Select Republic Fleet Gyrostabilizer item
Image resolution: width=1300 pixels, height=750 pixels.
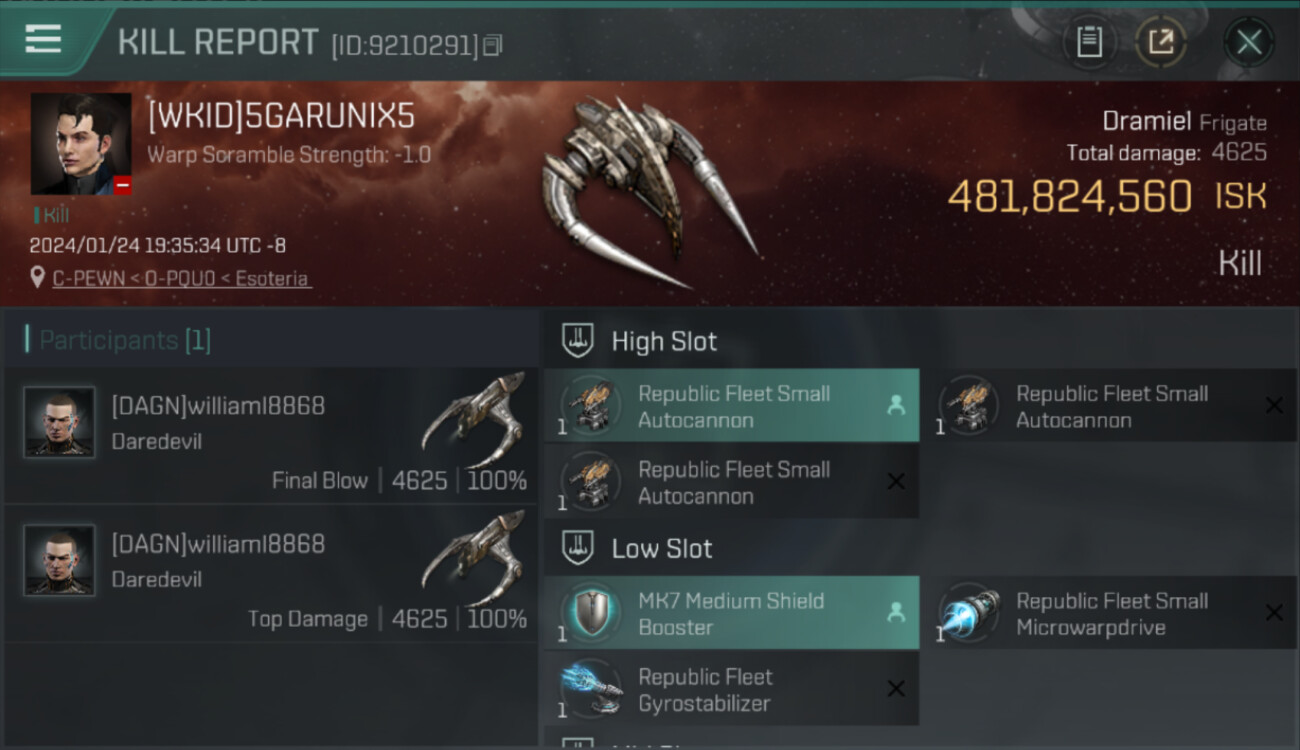click(x=731, y=689)
